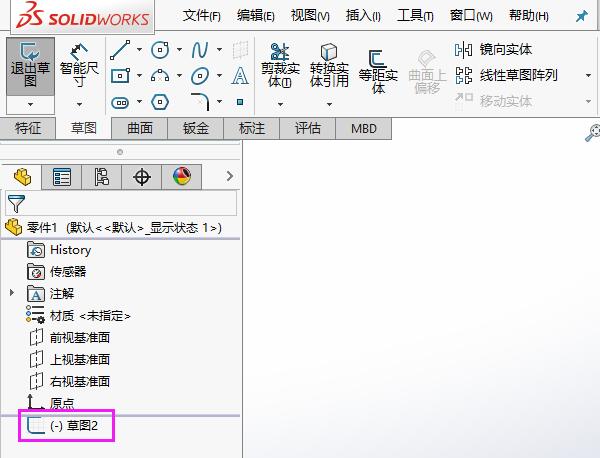
Task: Open the PropertyManager tab
Action: (x=62, y=177)
